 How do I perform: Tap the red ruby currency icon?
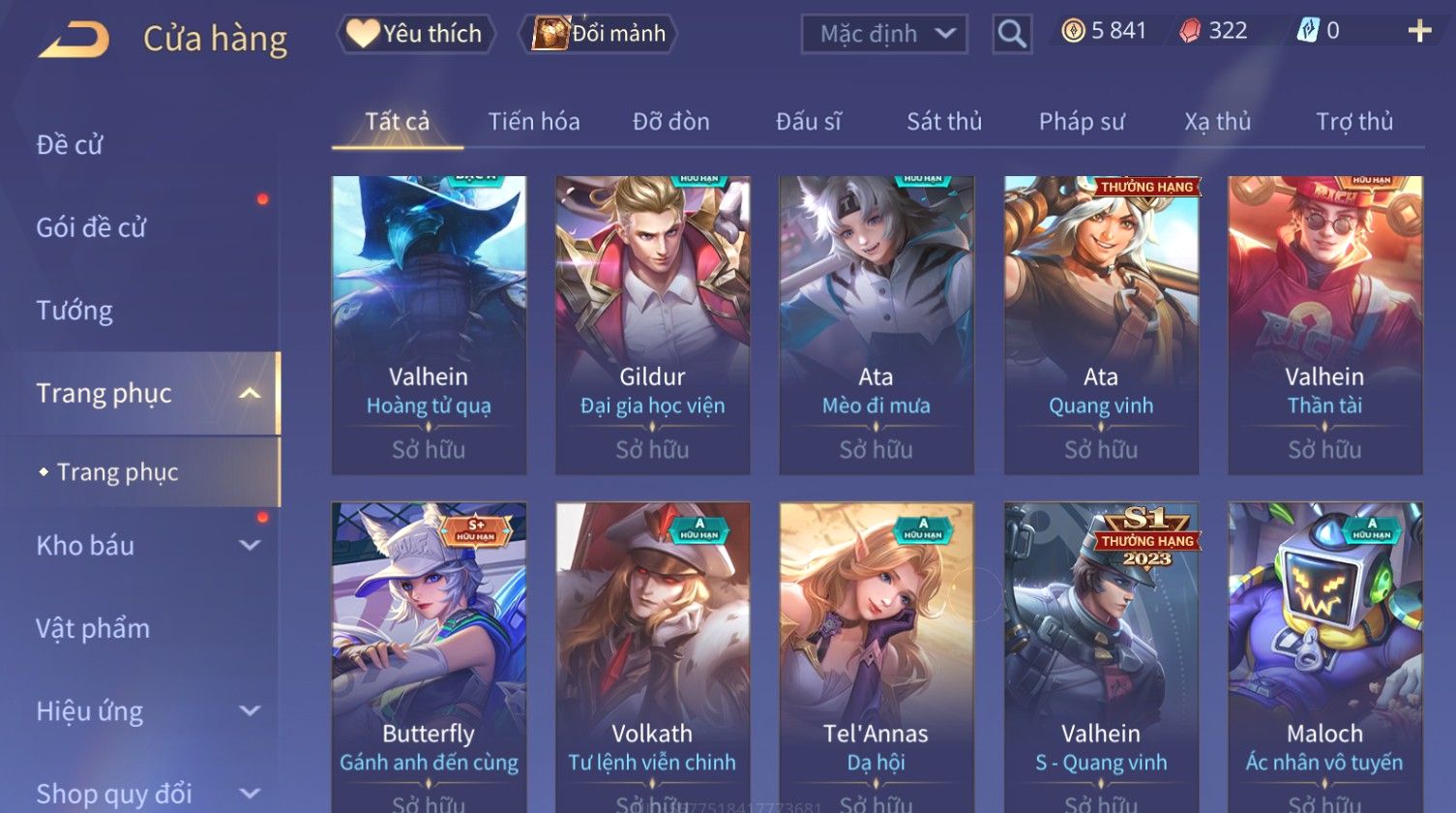click(1190, 31)
